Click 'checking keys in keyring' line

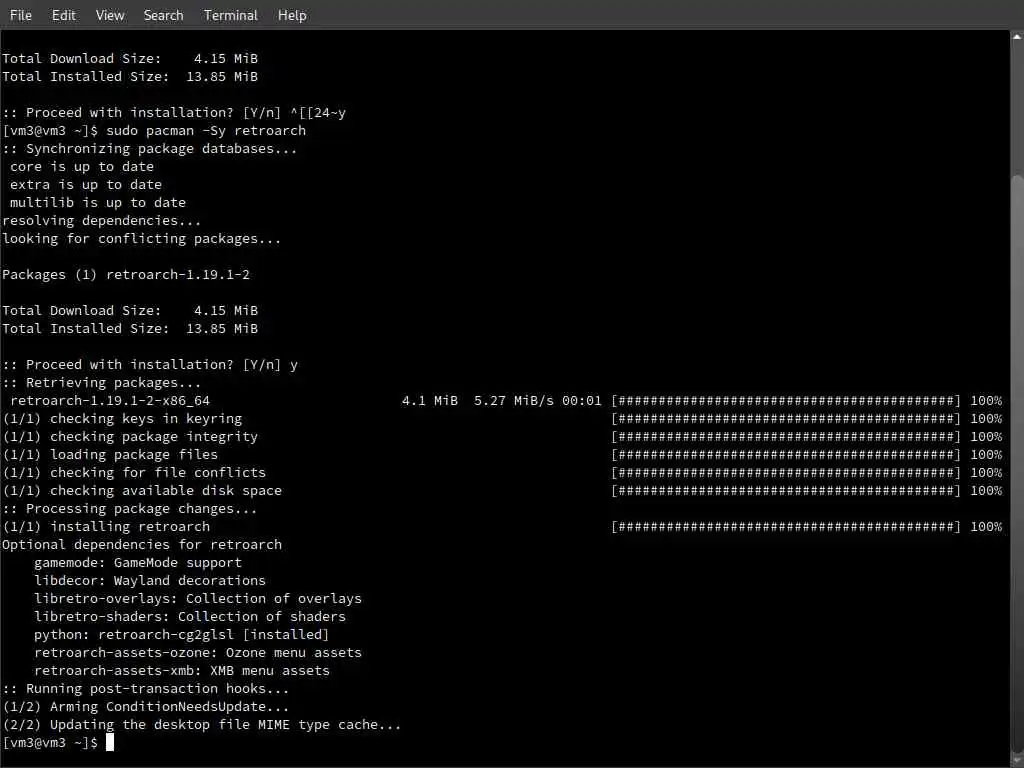pos(122,419)
